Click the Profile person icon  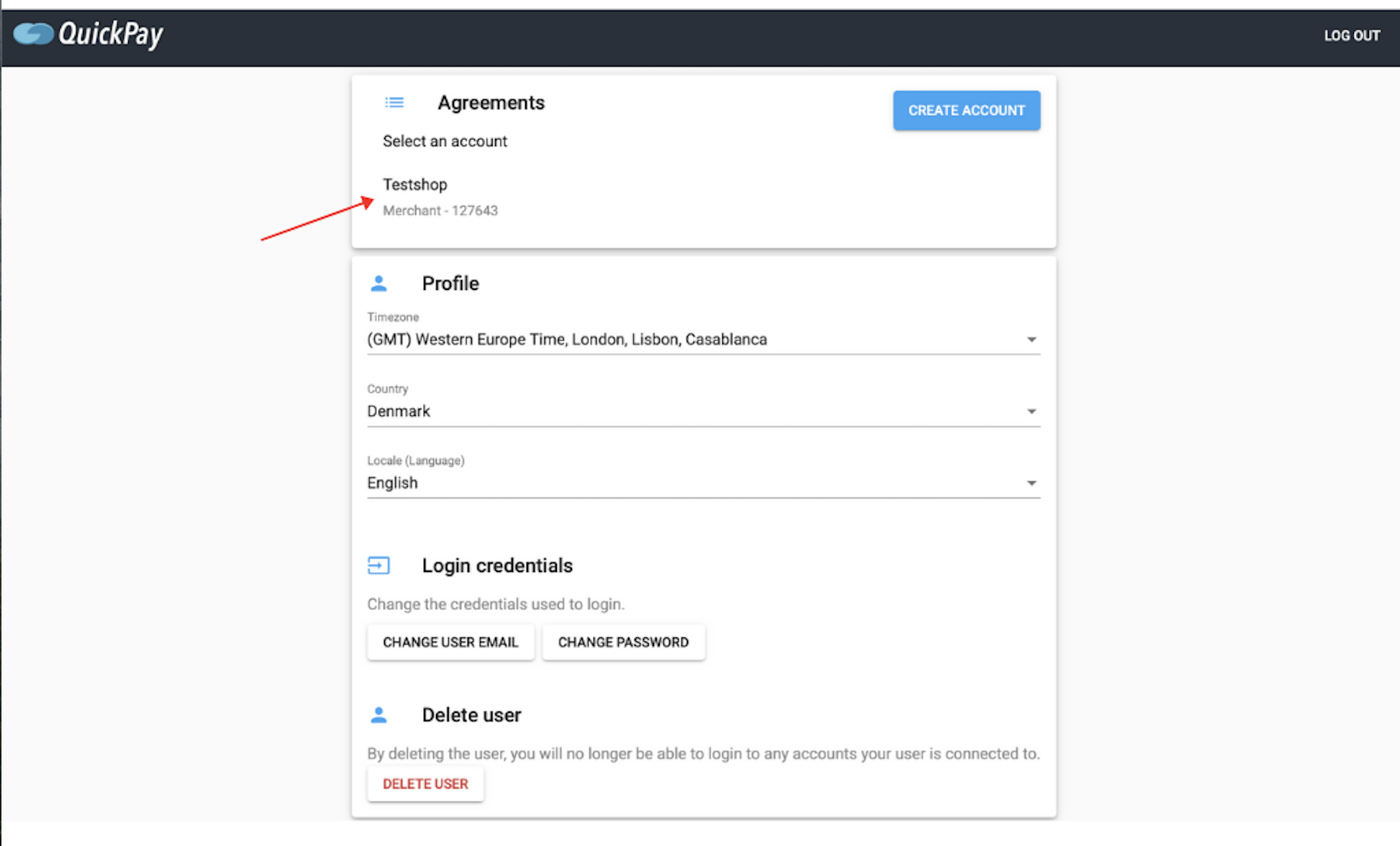378,283
